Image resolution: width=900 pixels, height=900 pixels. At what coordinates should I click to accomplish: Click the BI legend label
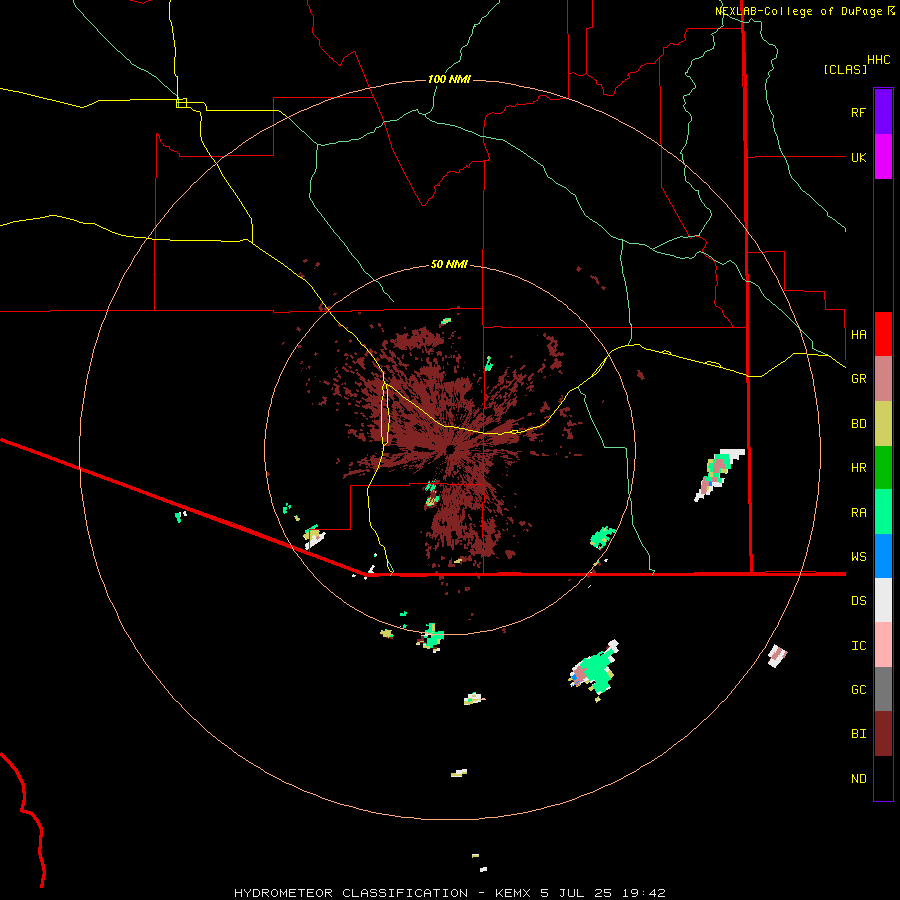tap(858, 734)
